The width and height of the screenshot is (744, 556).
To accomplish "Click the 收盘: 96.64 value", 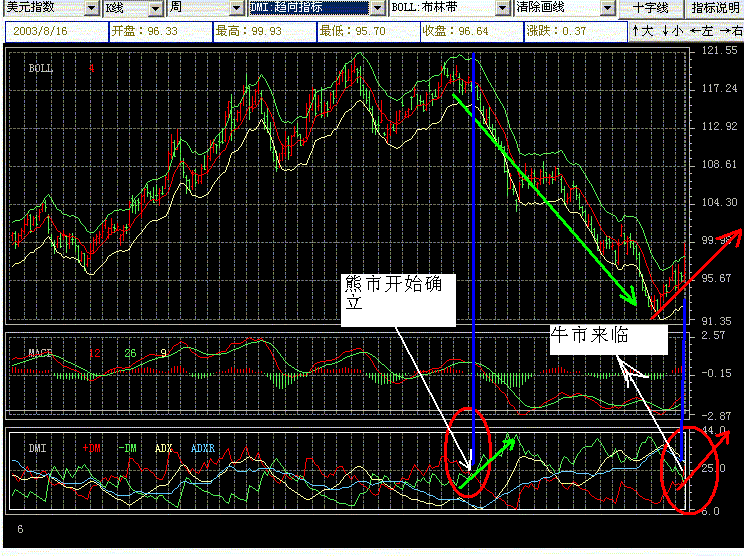I will tap(472, 32).
